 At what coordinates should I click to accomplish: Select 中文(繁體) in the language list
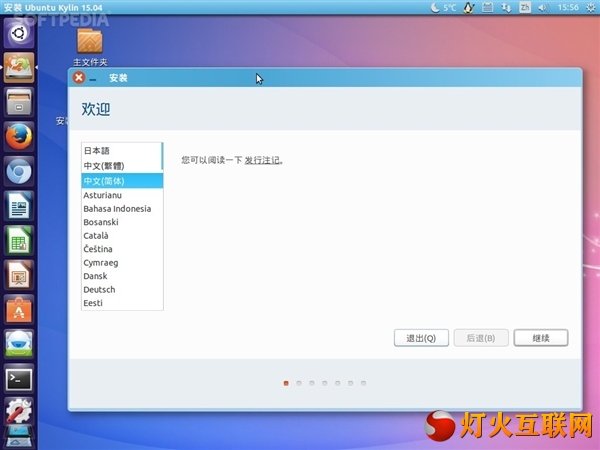click(121, 166)
